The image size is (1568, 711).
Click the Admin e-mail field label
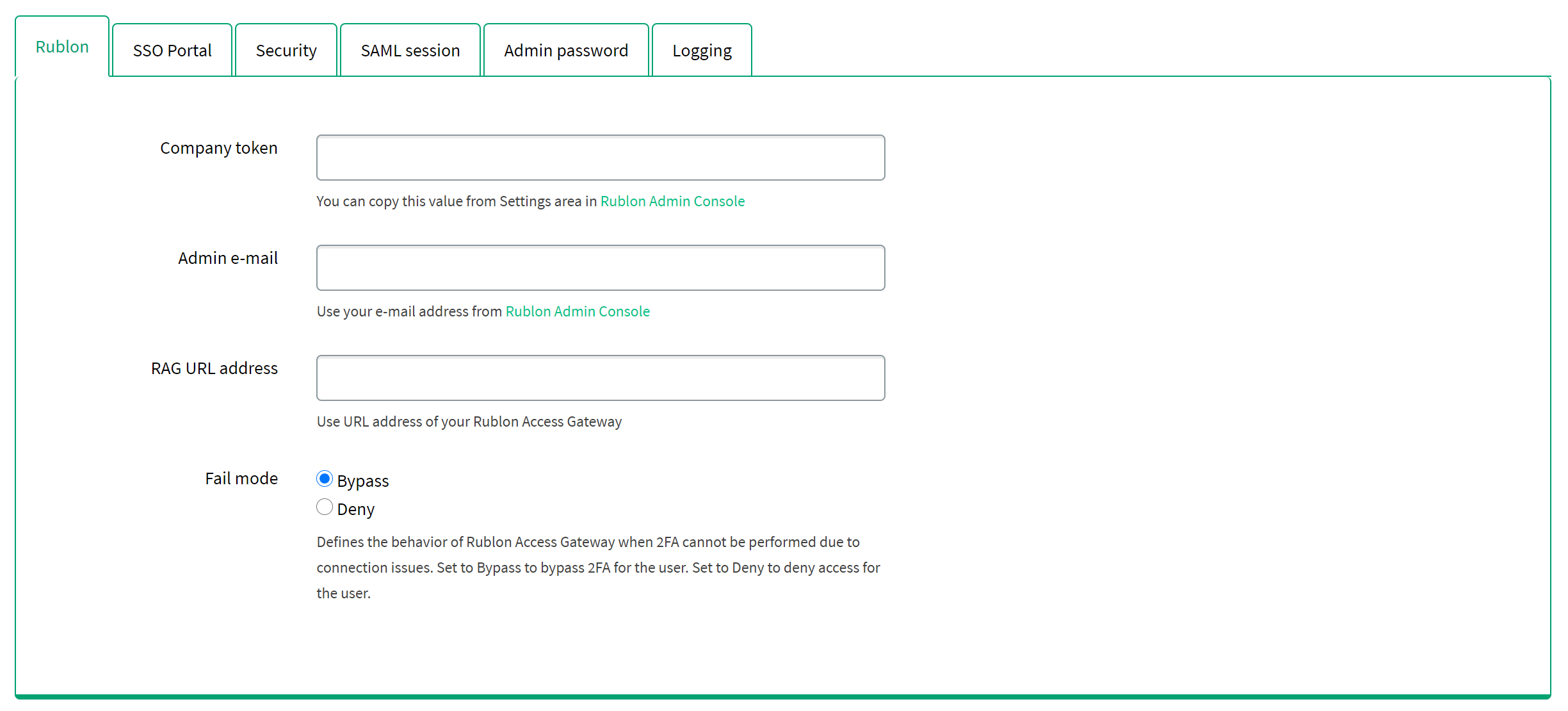coord(227,258)
